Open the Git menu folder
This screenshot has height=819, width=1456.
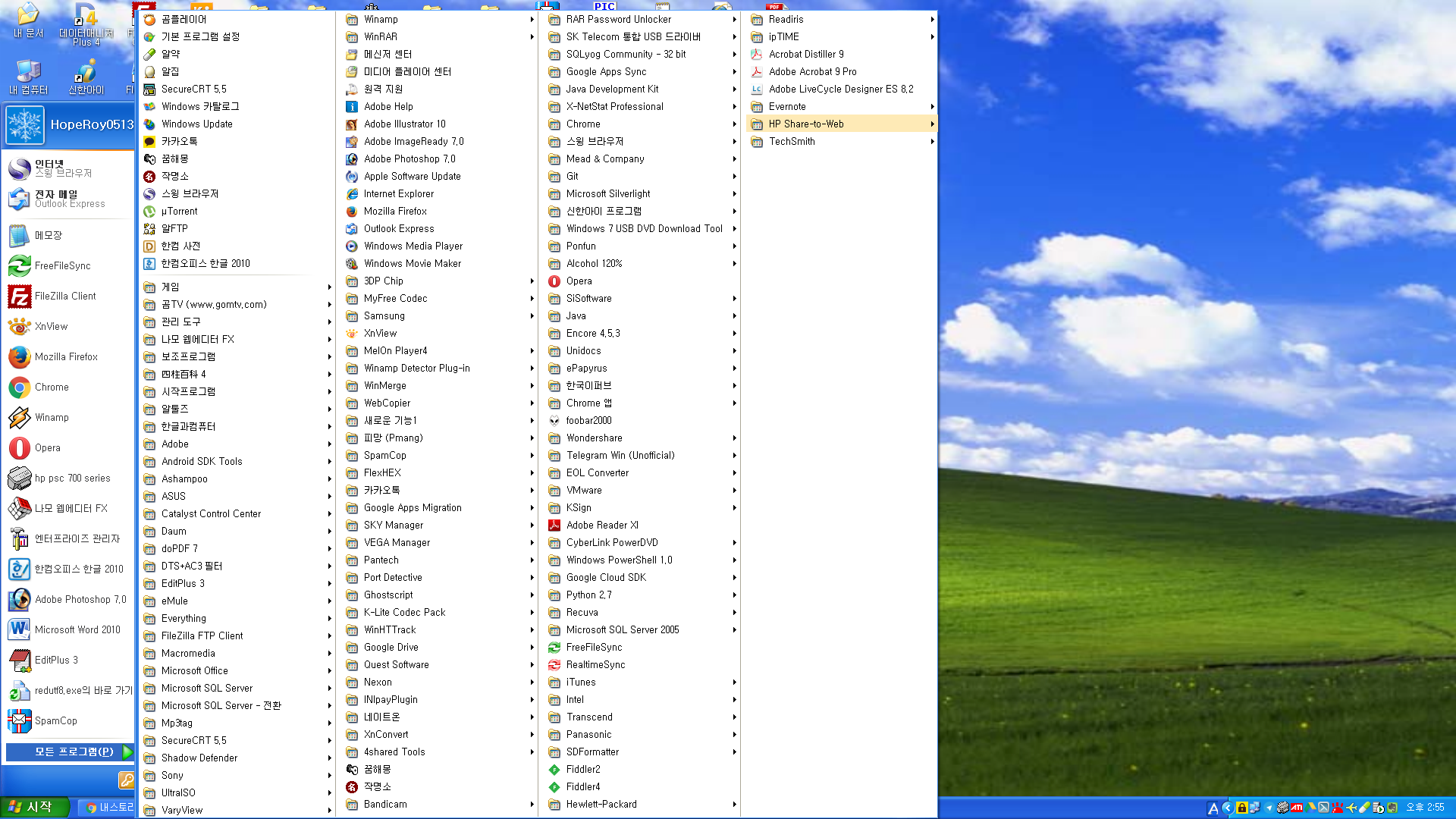tap(642, 176)
